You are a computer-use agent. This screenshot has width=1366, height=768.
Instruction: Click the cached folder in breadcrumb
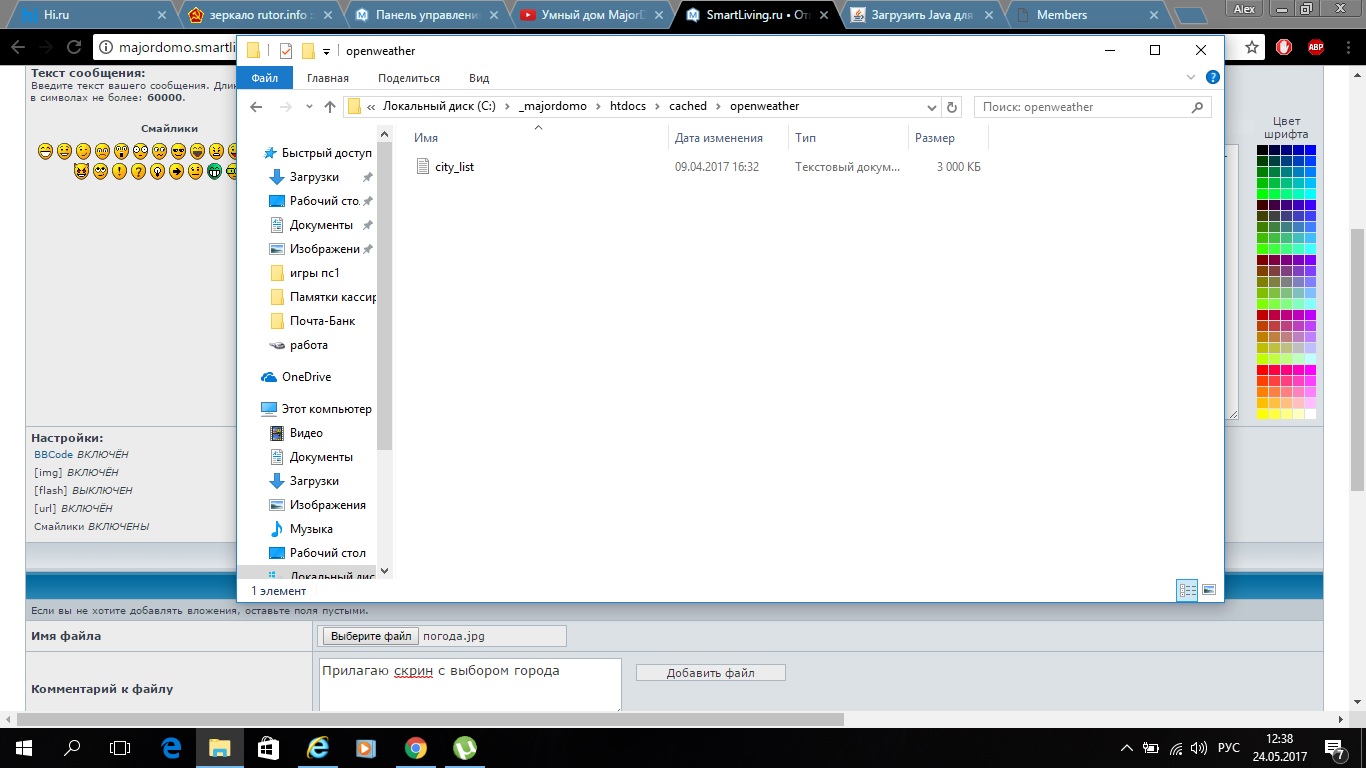pos(688,107)
